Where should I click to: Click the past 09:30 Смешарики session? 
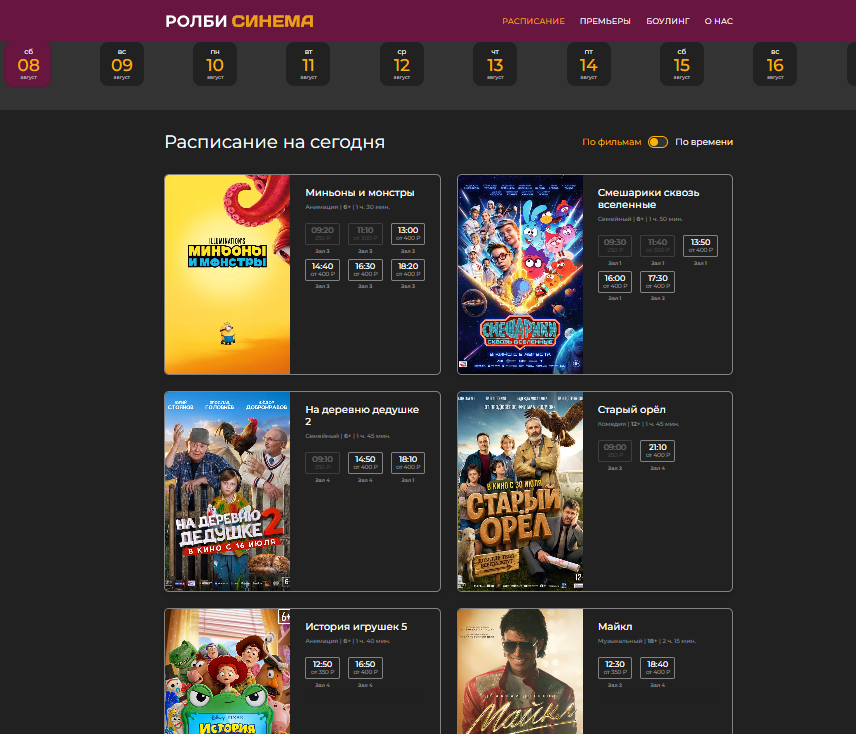(615, 246)
